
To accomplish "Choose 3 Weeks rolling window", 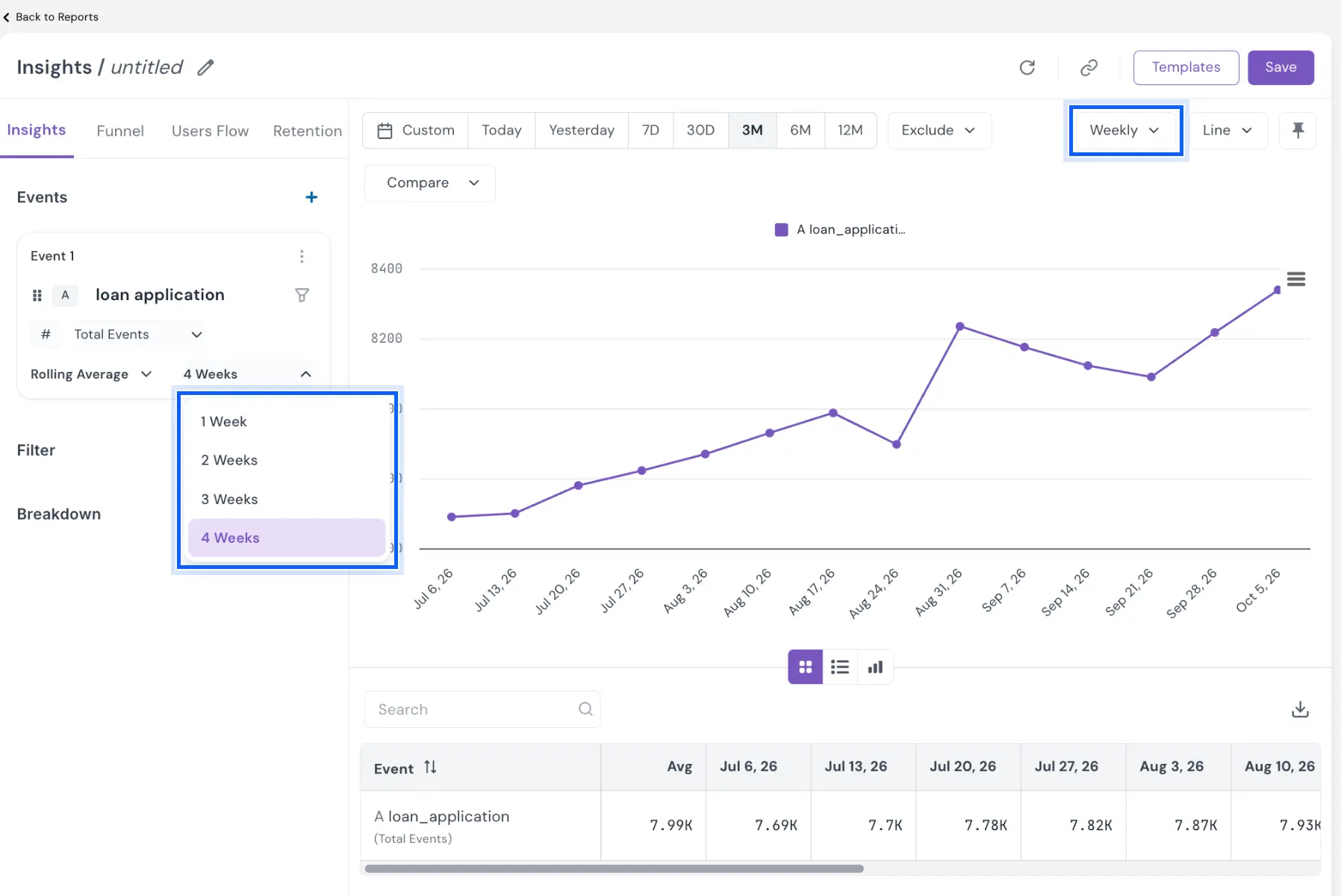I will [x=287, y=500].
